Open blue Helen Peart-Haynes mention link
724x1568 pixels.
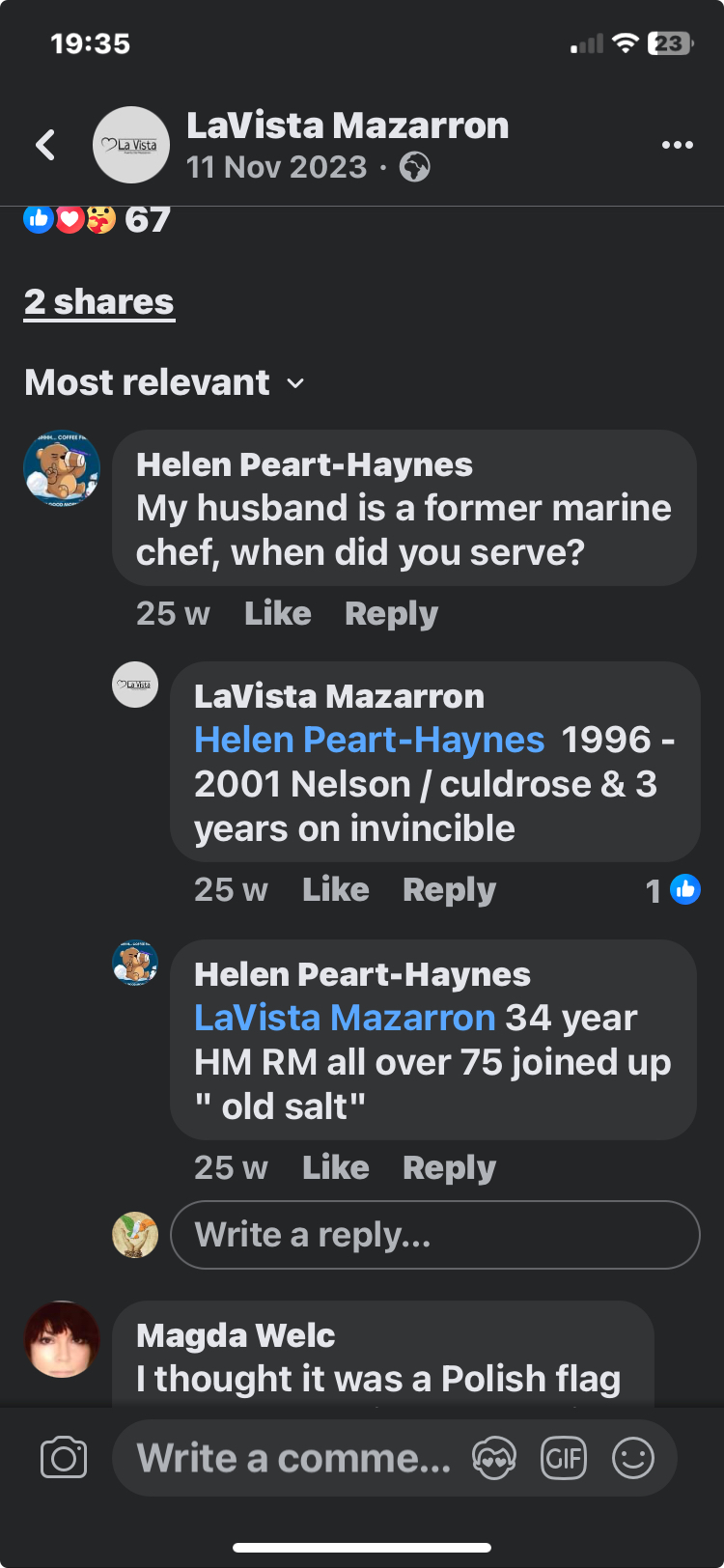point(369,740)
